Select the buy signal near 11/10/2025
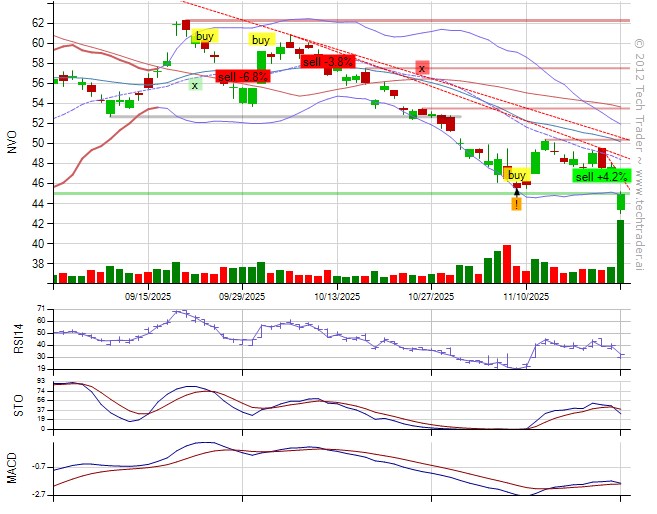657x514 pixels. (517, 174)
